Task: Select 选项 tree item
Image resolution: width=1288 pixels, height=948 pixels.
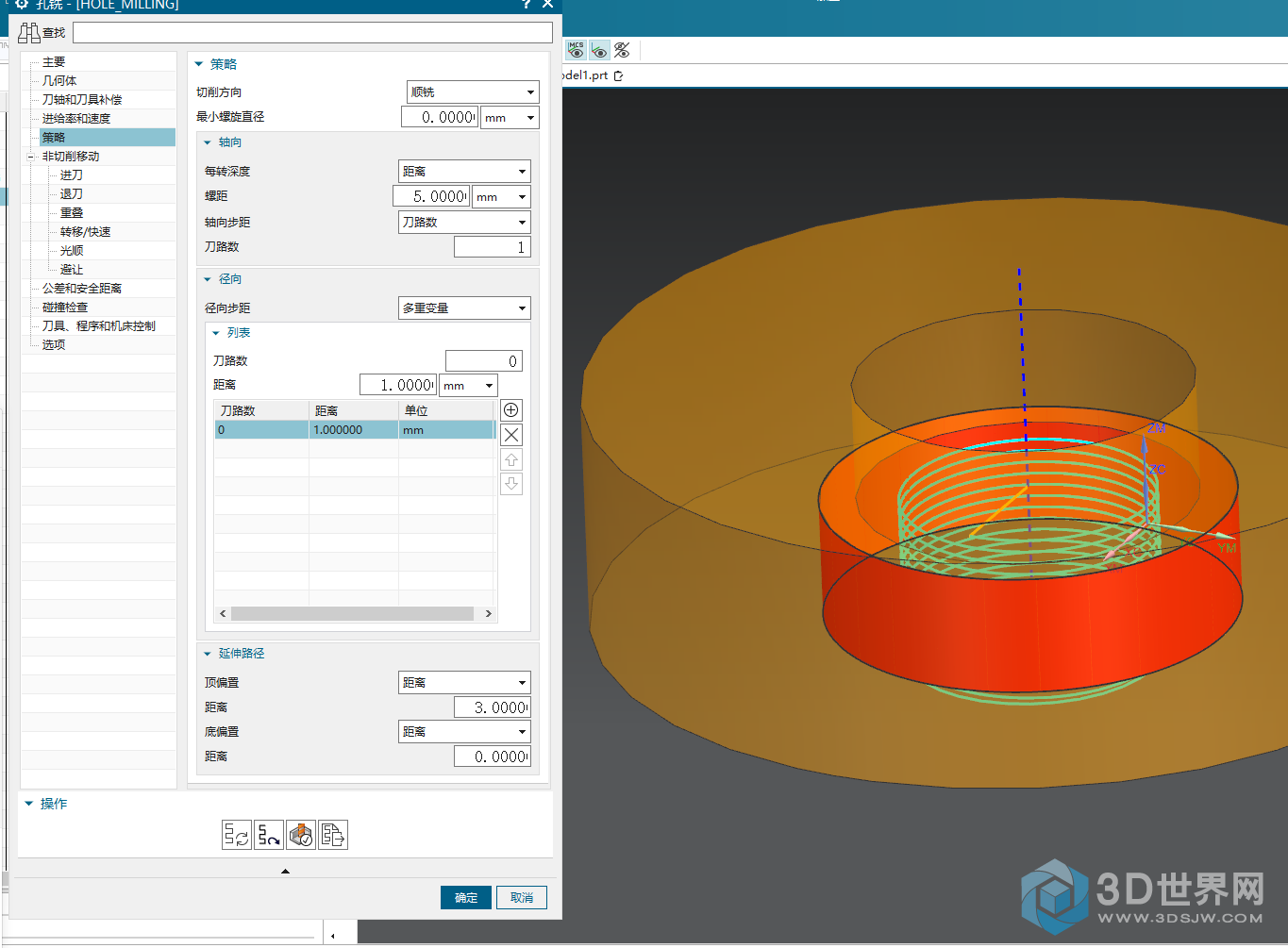Action: coord(54,344)
